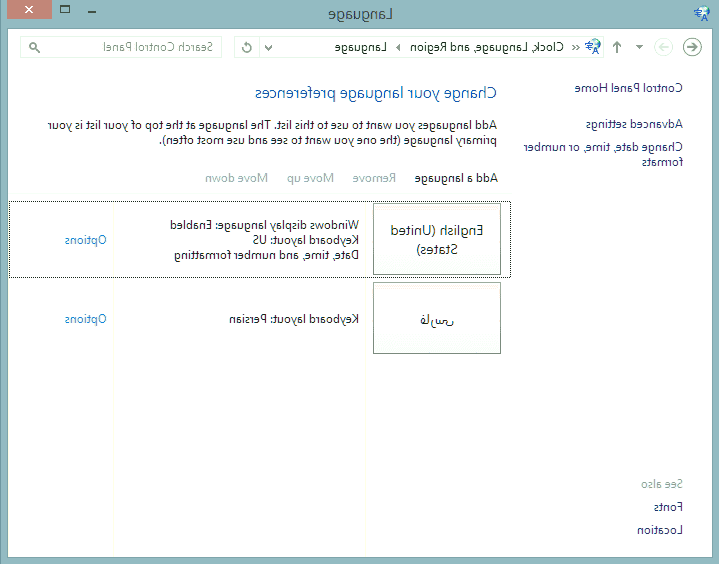The height and width of the screenshot is (564, 719).
Task: Open the recent locations dropdown arrow
Action: (x=639, y=47)
